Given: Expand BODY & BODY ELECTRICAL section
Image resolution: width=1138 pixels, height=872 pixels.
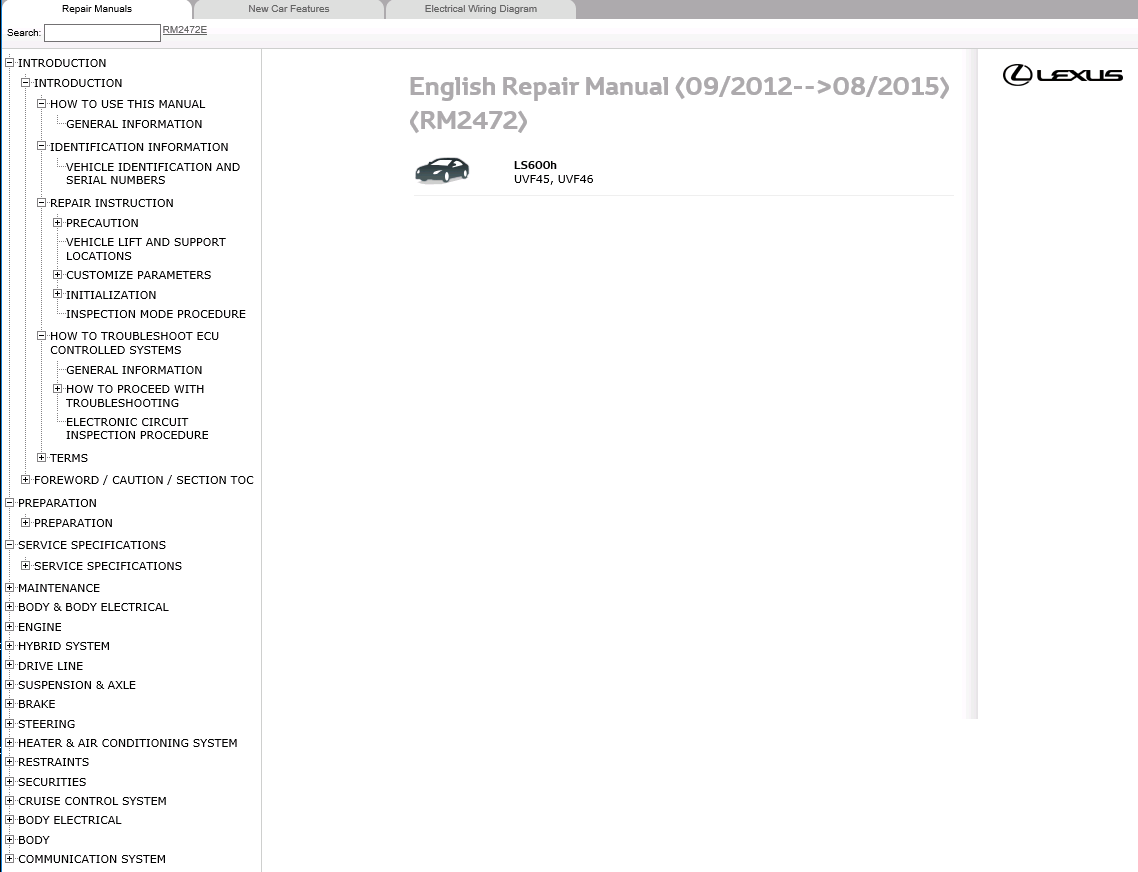Looking at the screenshot, I should tap(9, 606).
